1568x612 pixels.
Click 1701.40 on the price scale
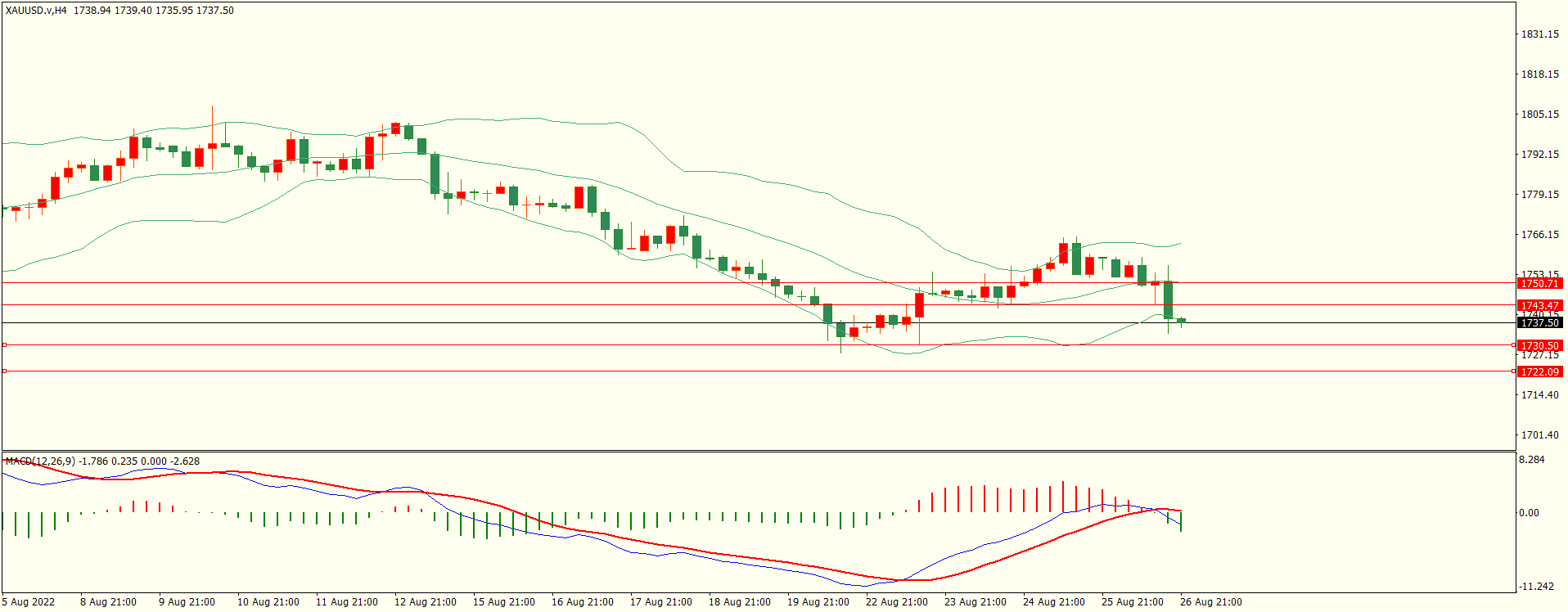click(1539, 435)
